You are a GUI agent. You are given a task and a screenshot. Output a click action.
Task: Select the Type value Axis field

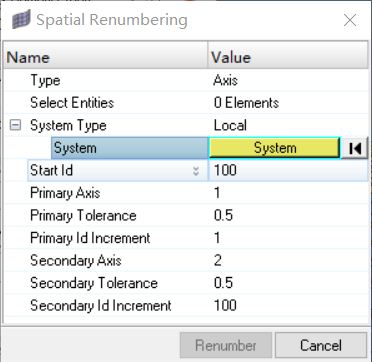pos(289,80)
